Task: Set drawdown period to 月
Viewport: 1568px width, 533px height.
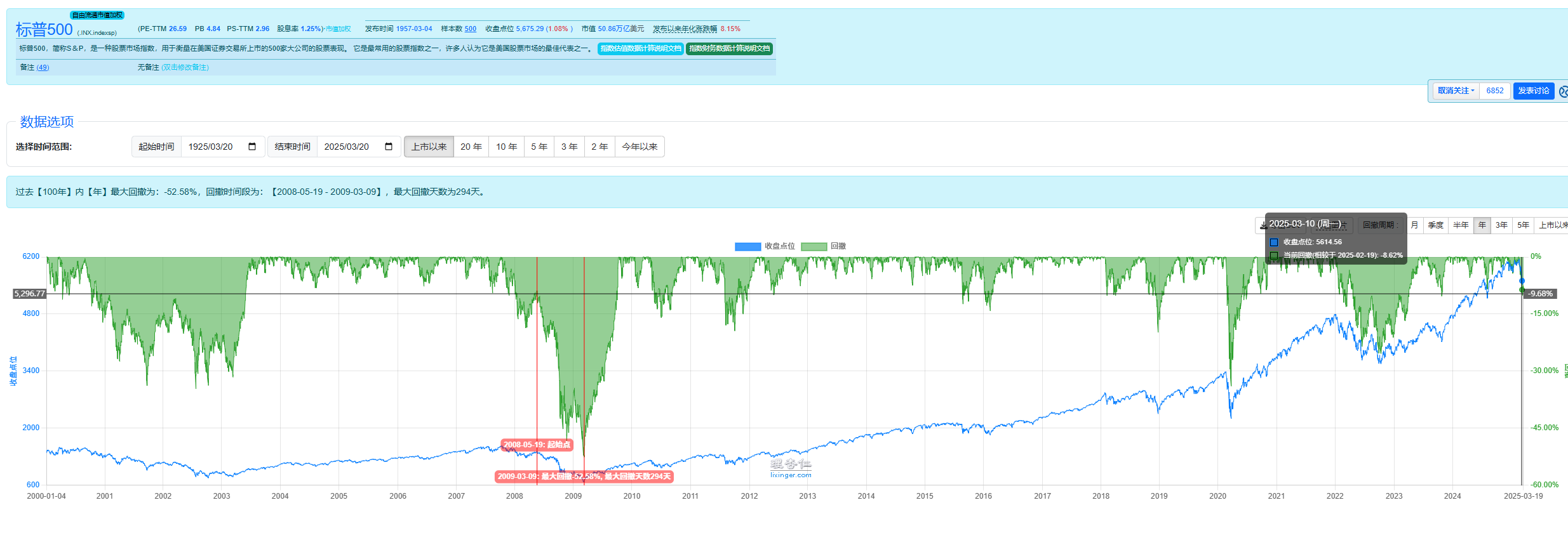Action: (x=1414, y=225)
